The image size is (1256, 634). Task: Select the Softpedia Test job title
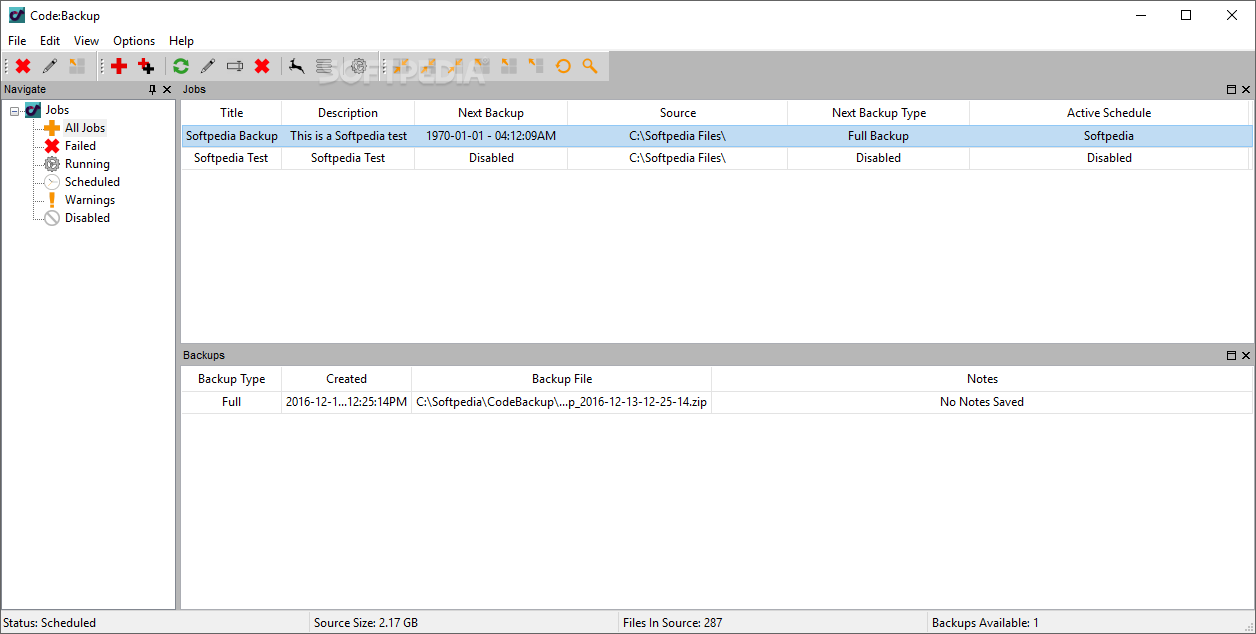click(x=231, y=158)
